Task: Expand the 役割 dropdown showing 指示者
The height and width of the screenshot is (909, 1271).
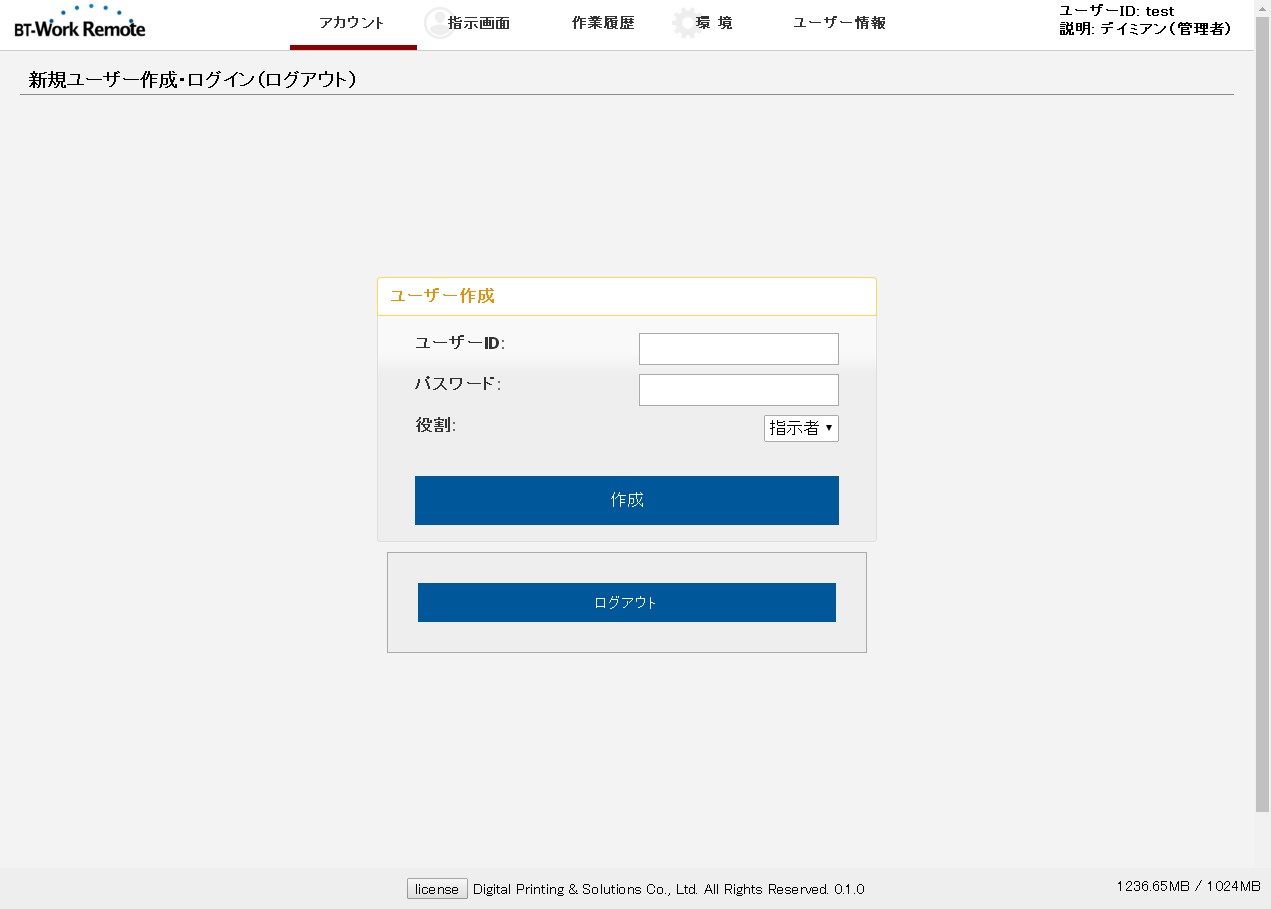Action: (801, 428)
